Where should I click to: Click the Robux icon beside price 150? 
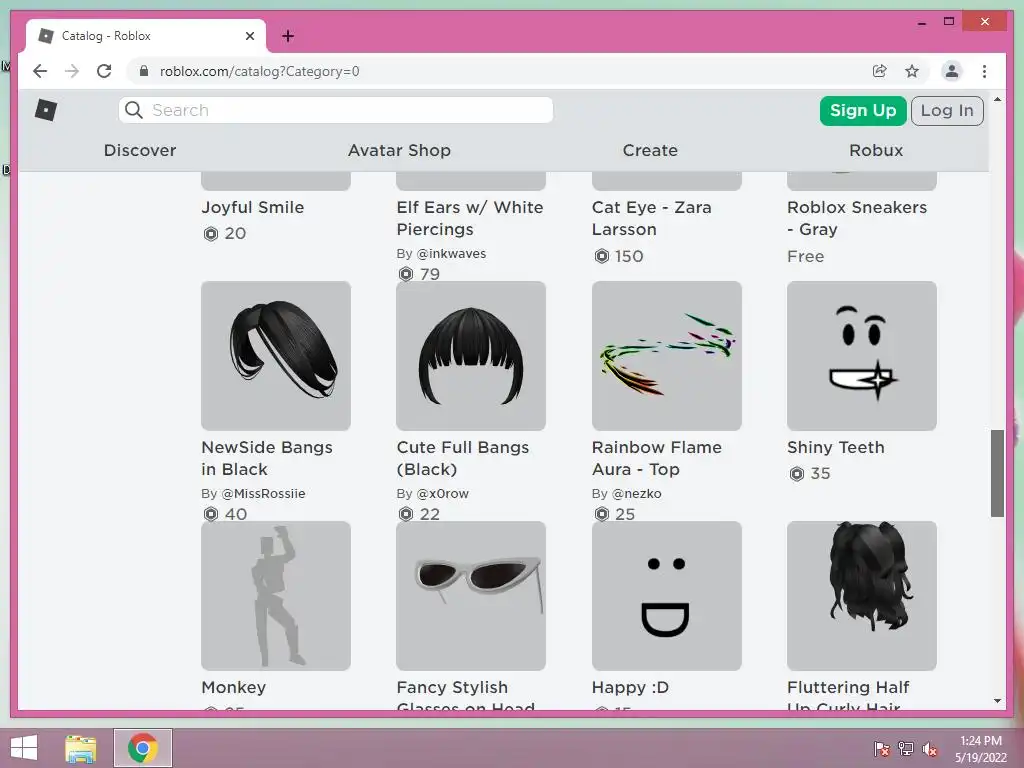click(x=601, y=256)
